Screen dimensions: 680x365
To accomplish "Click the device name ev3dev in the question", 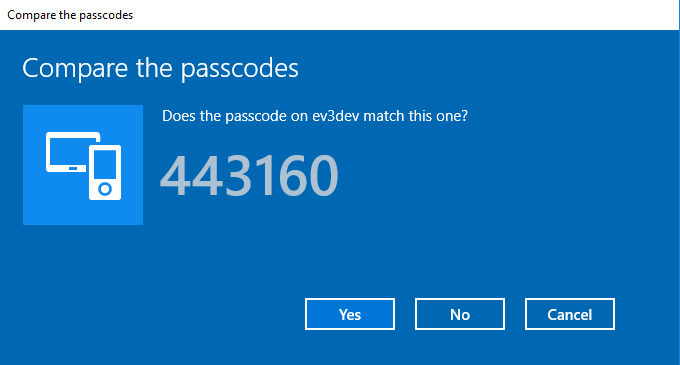I will coord(336,116).
